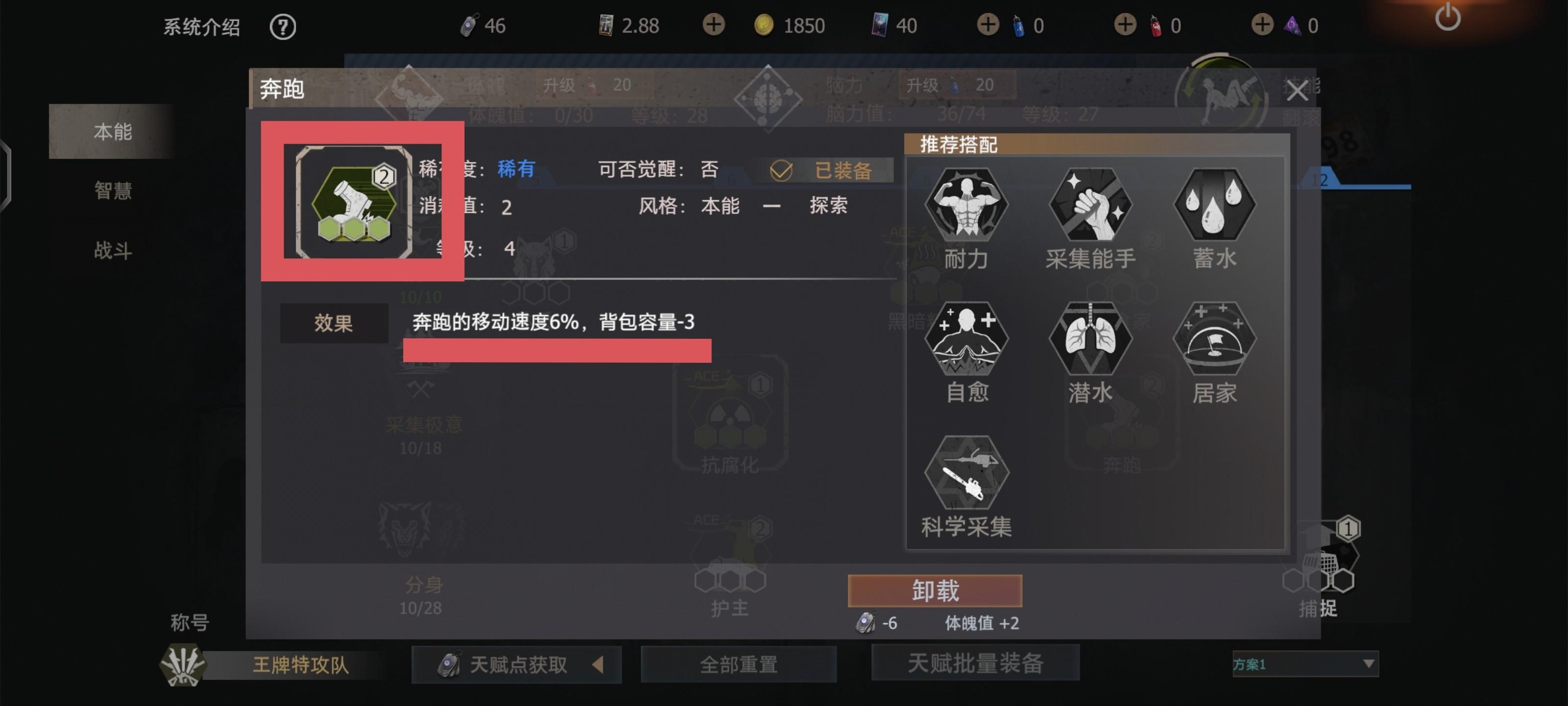Screen dimensions: 1568x706
Task: Expand 天赋点获取 with its arrow
Action: (598, 664)
